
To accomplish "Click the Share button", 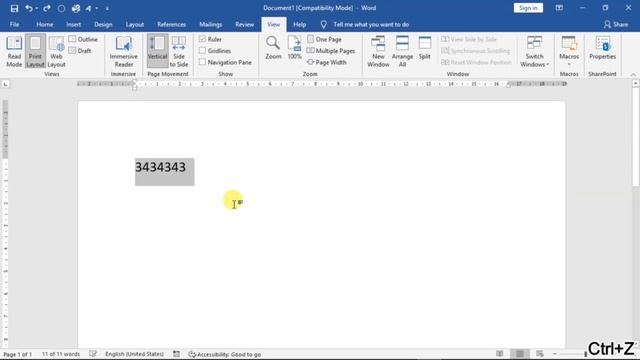I will (x=616, y=24).
